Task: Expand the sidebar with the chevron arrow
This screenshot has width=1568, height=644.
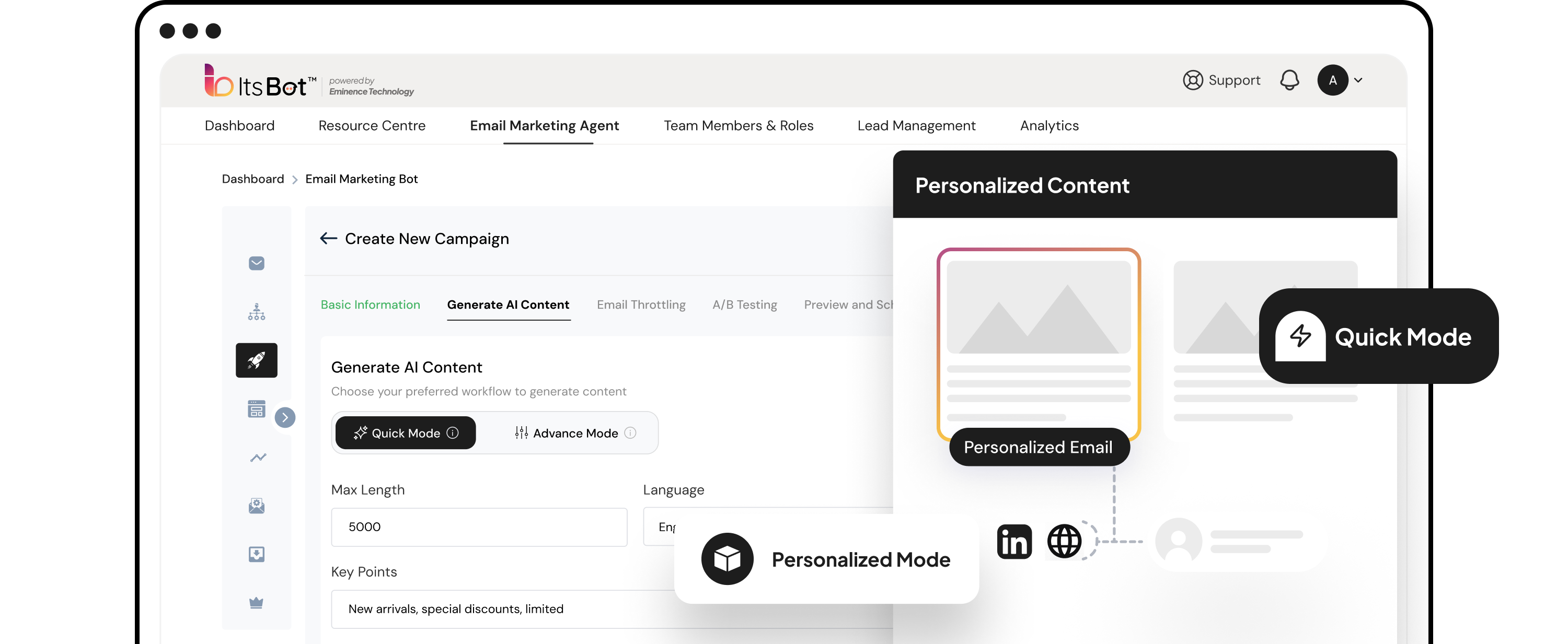Action: tap(285, 417)
